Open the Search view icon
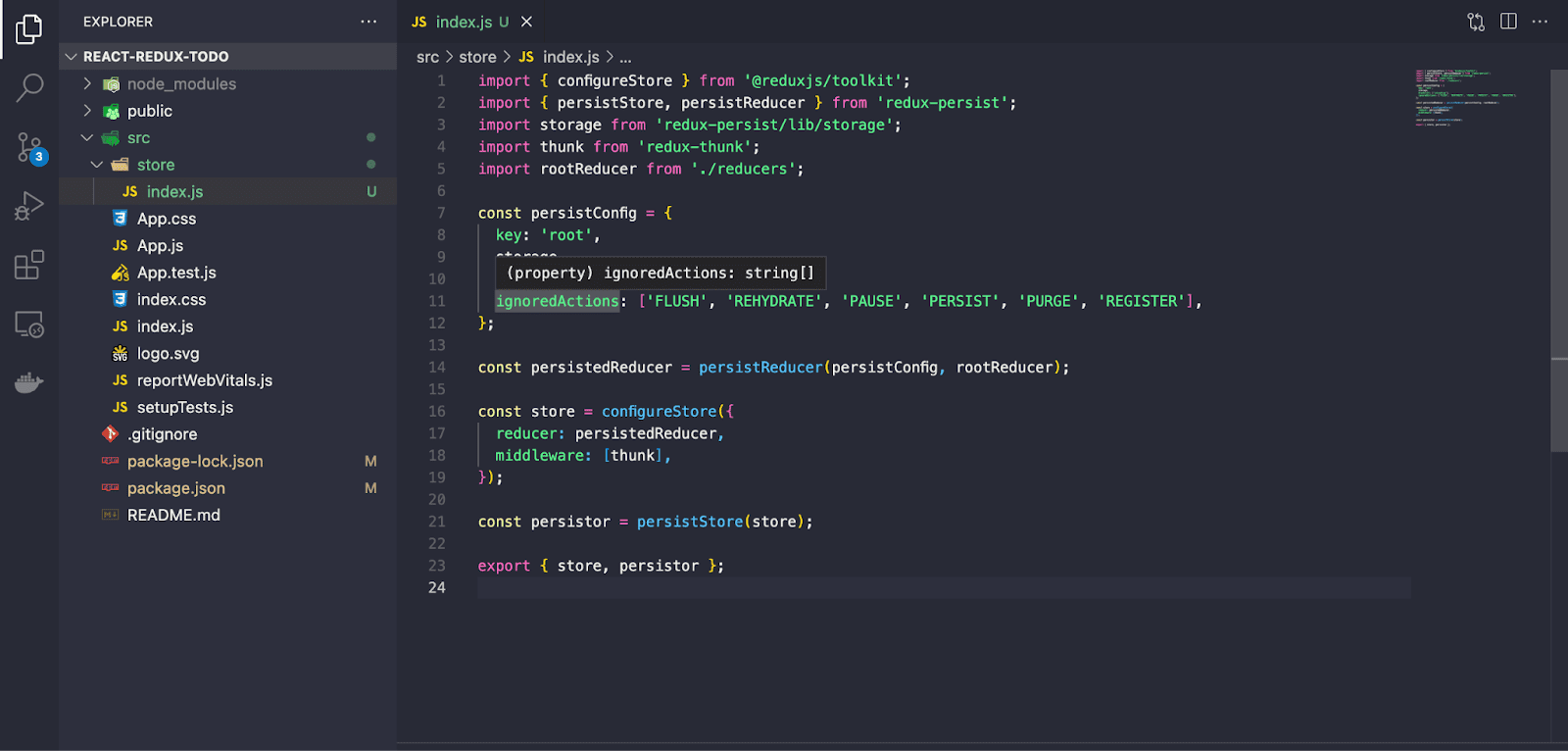 [x=29, y=88]
